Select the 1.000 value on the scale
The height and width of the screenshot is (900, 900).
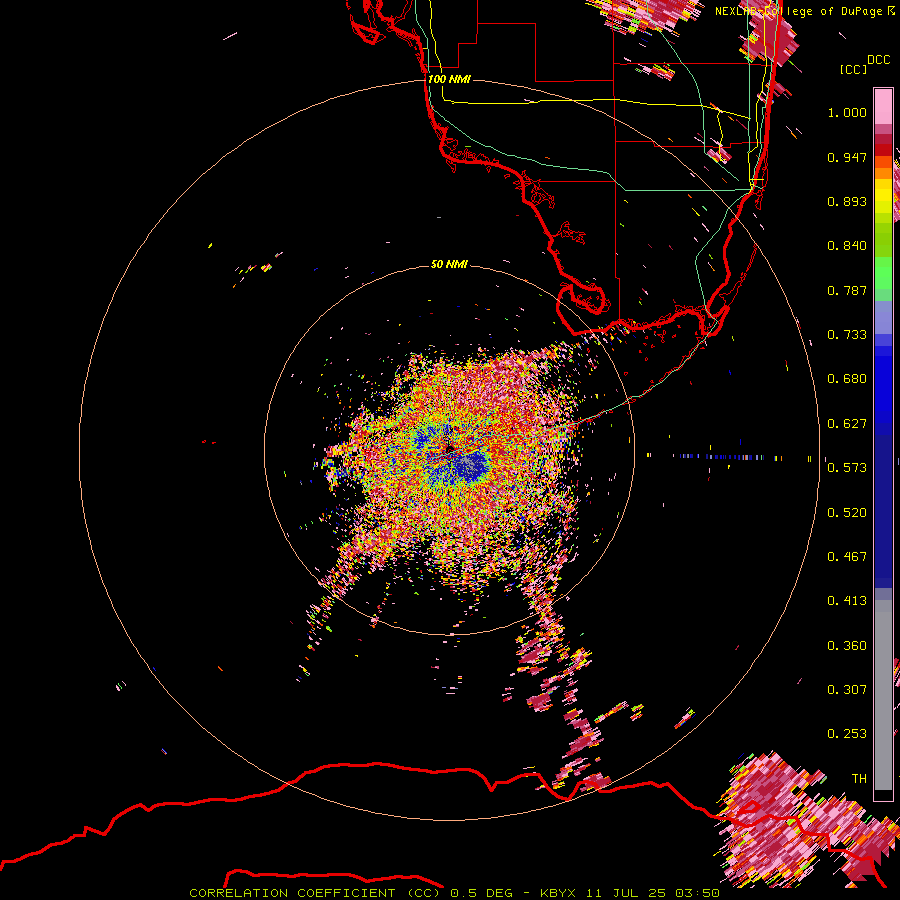[x=847, y=112]
